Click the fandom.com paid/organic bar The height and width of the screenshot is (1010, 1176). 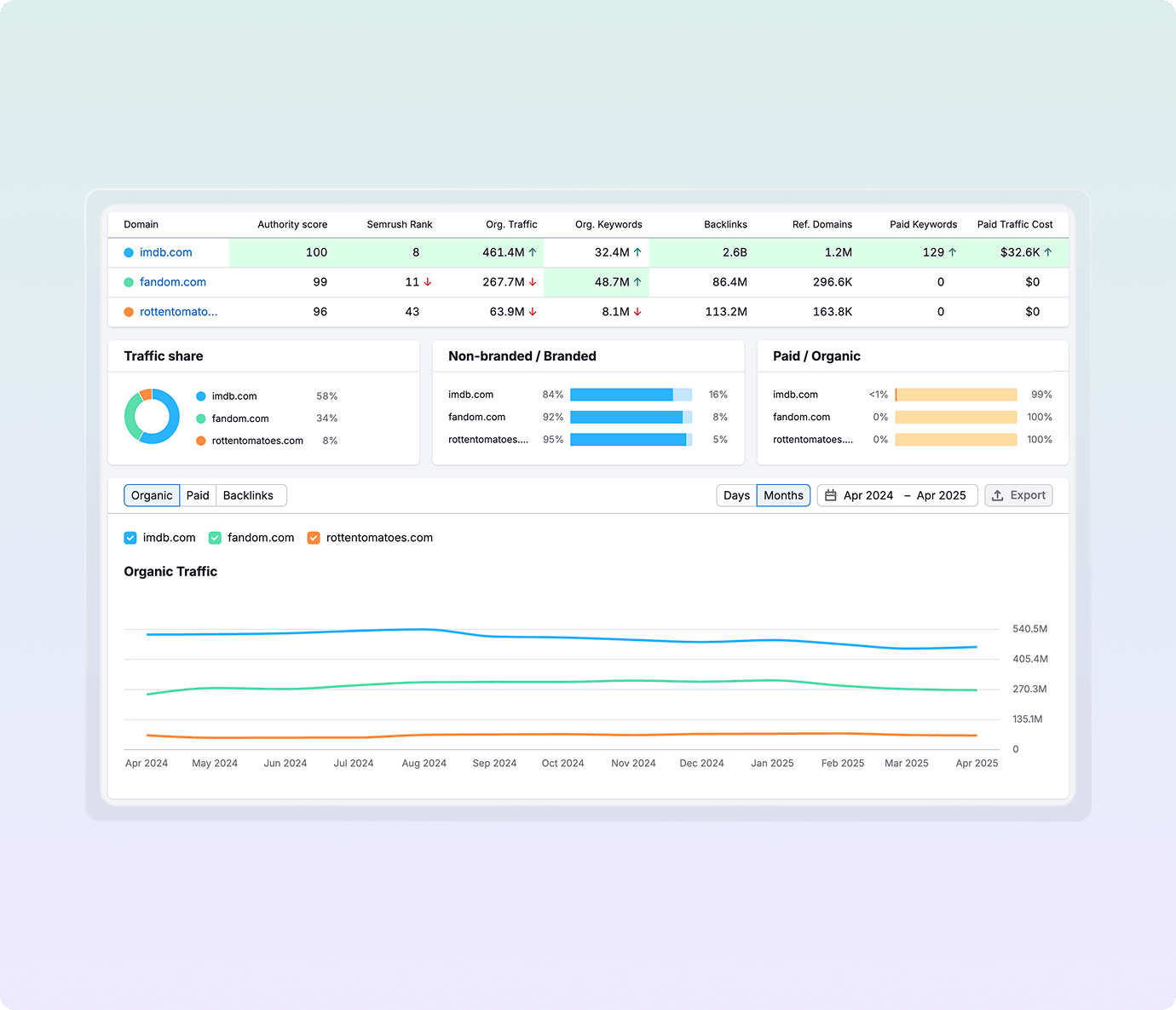(x=956, y=417)
